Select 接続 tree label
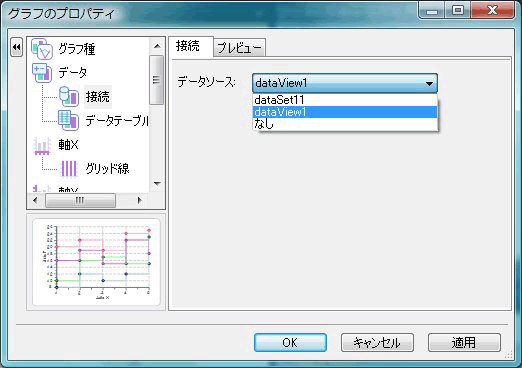This screenshot has width=522, height=368. tap(98, 97)
